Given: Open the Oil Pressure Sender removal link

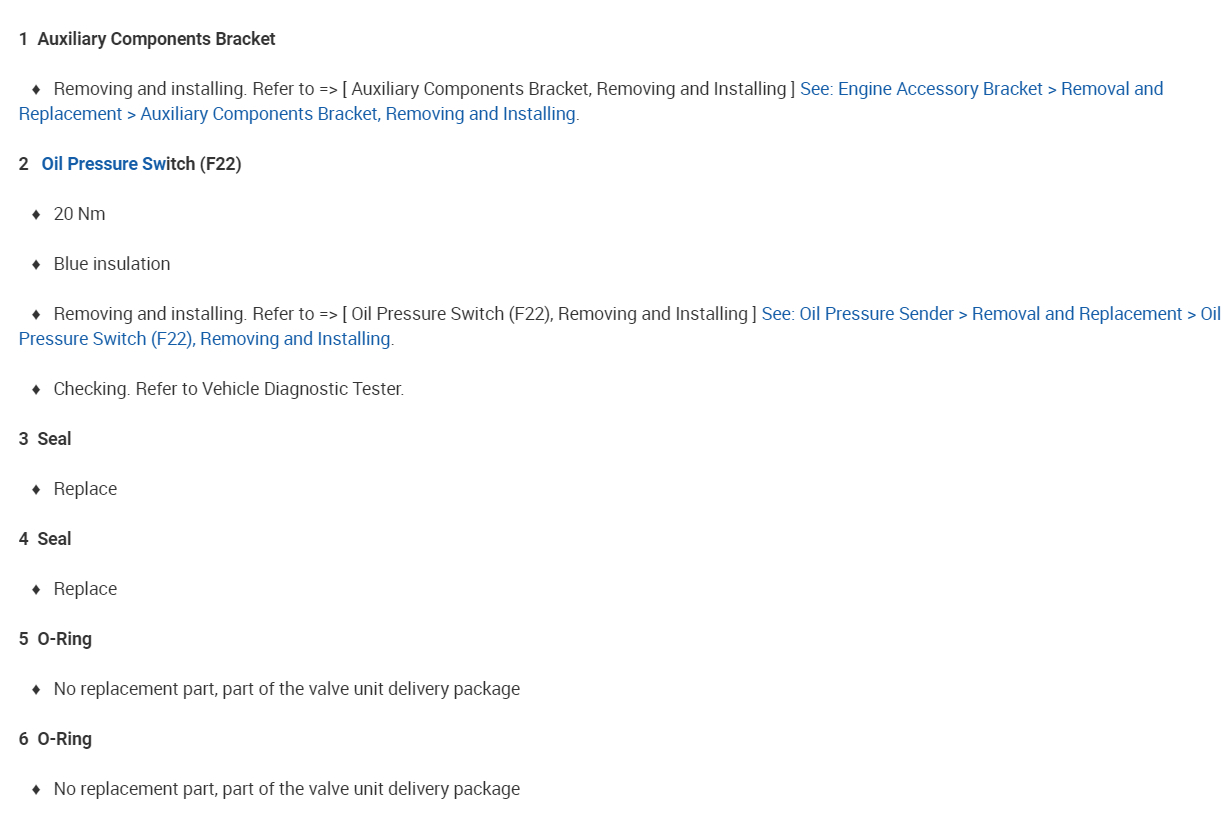Looking at the screenshot, I should tap(990, 314).
